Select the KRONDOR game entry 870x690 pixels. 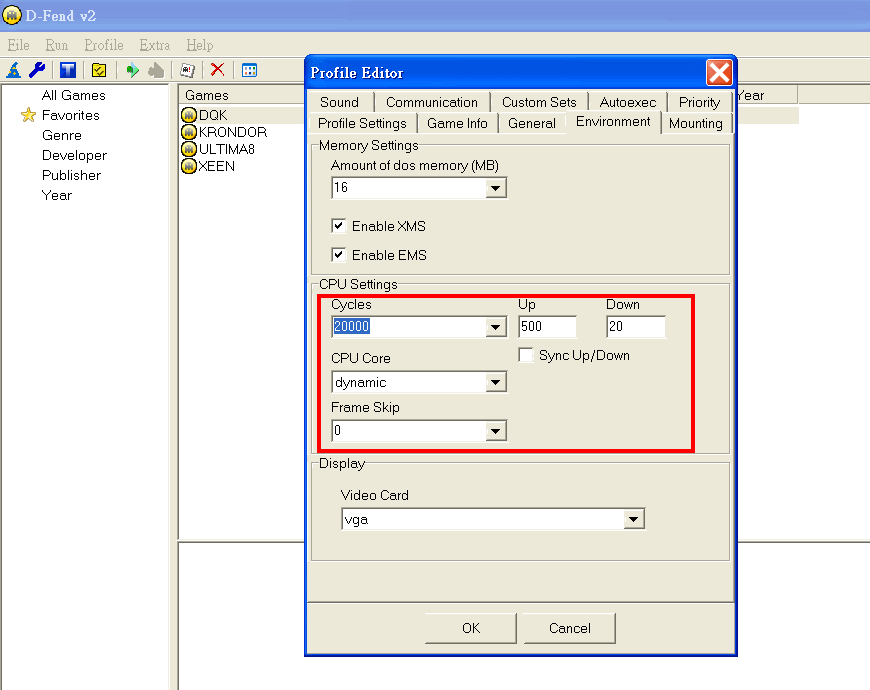point(232,132)
